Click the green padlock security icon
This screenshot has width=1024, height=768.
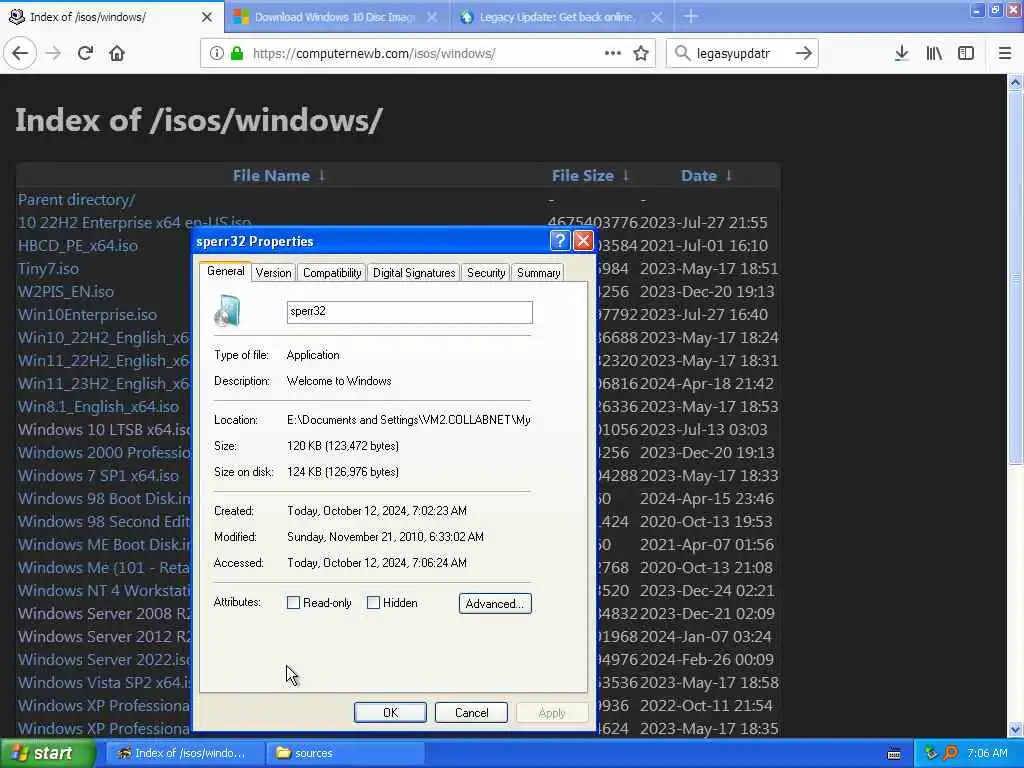coord(237,54)
